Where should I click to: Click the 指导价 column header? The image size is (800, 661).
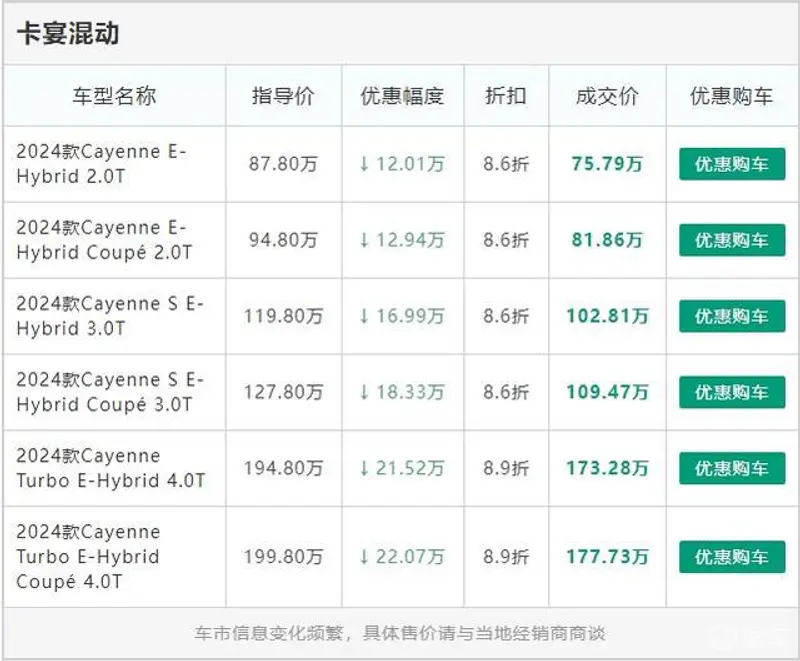[x=283, y=96]
